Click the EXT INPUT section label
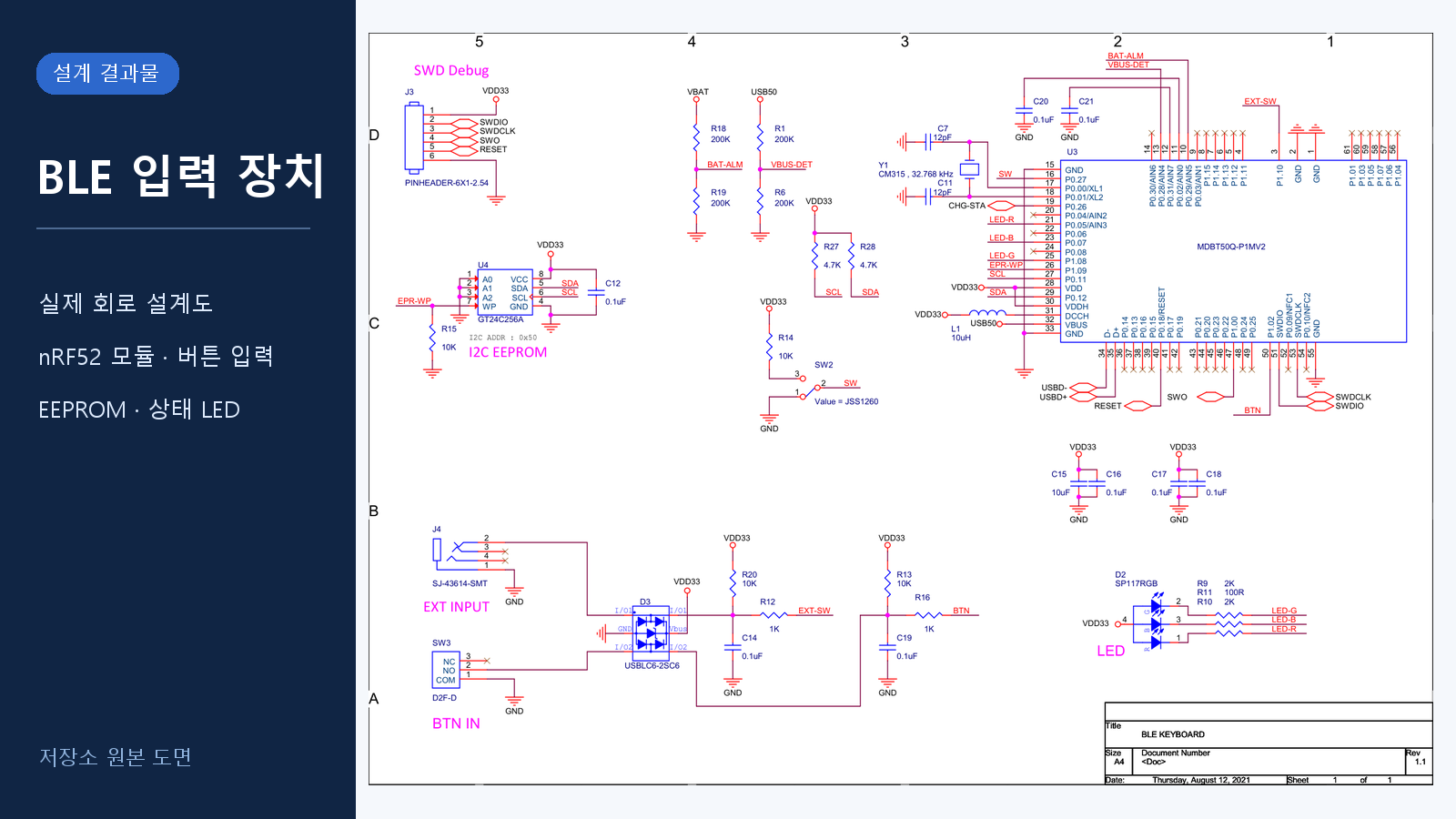 tap(456, 607)
